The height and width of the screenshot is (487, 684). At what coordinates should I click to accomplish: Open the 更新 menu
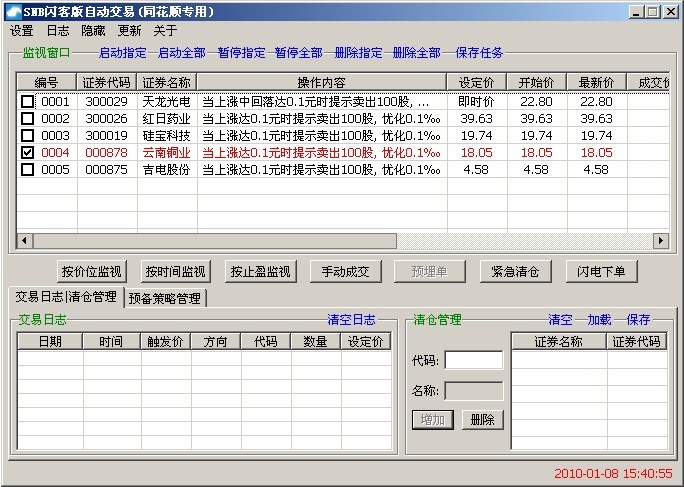pyautogui.click(x=130, y=31)
